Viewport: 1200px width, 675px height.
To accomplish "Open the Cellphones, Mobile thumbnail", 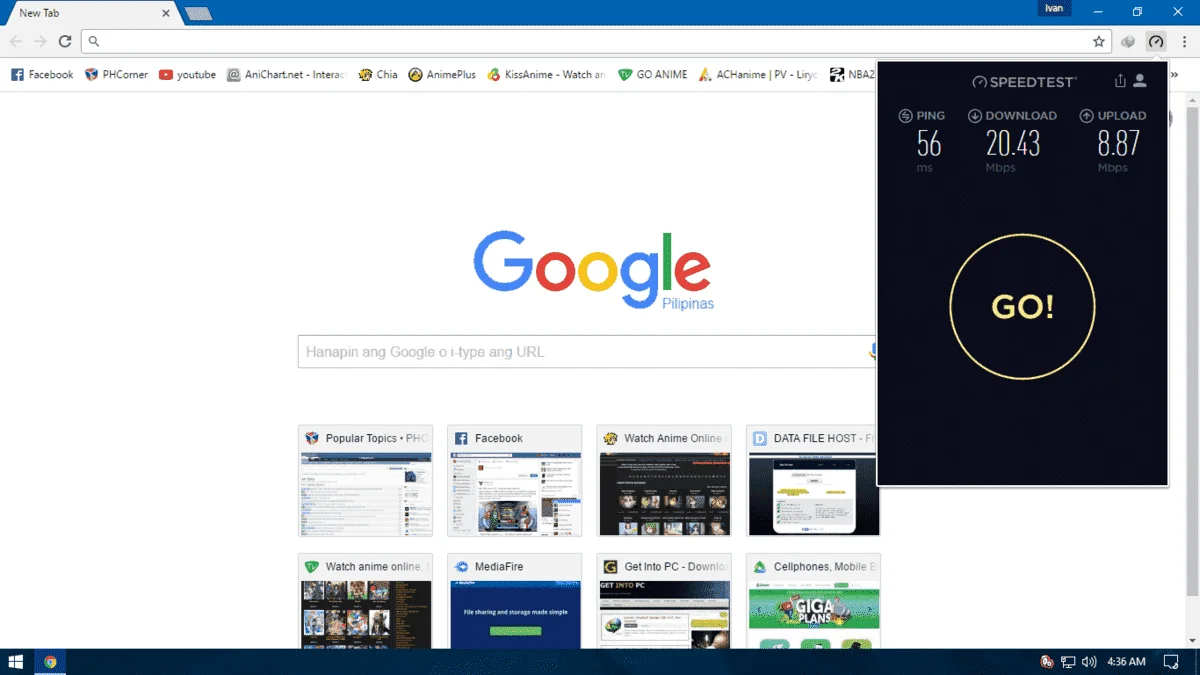I will (x=813, y=601).
